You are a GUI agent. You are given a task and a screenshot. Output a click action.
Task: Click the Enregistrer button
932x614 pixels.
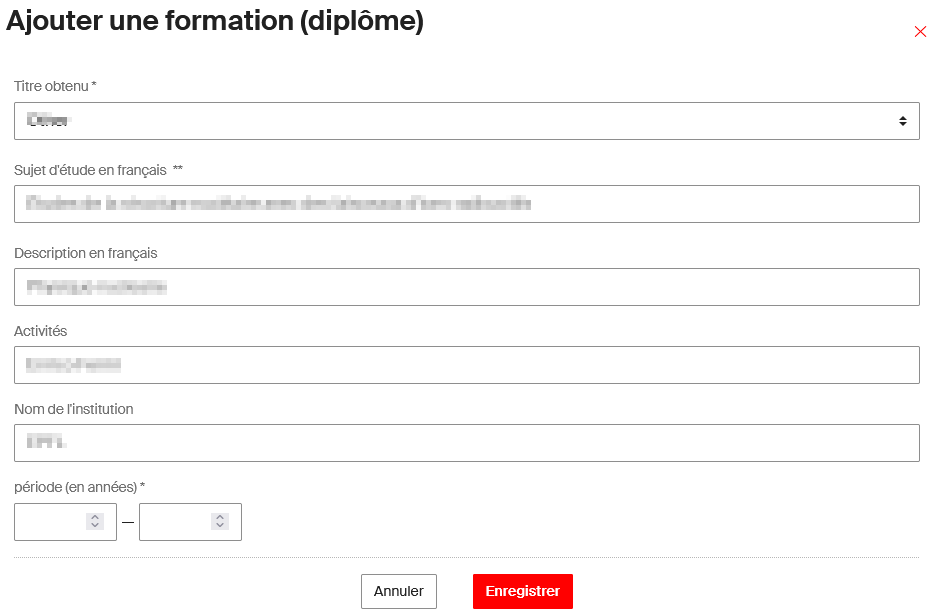pyautogui.click(x=522, y=591)
